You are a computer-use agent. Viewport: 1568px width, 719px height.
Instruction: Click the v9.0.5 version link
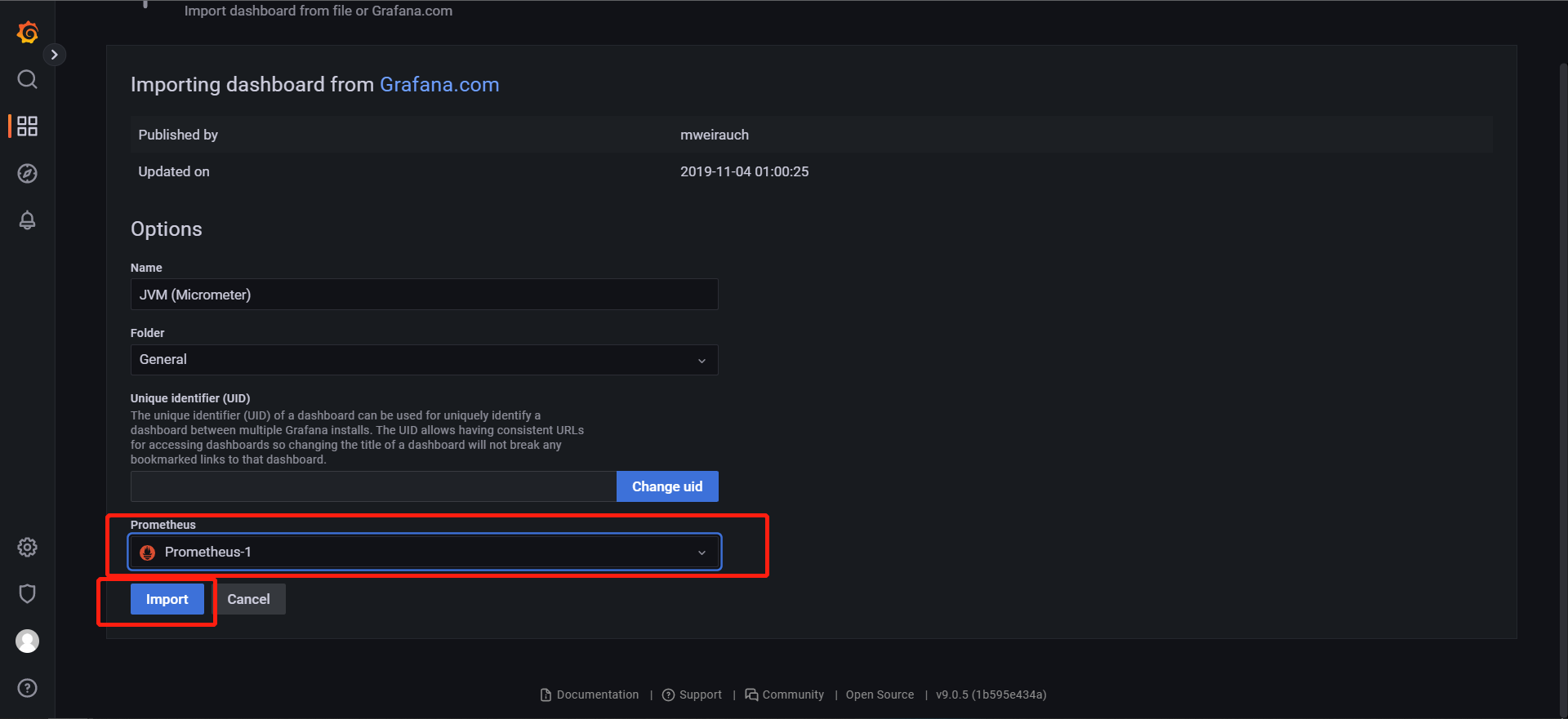(x=991, y=695)
